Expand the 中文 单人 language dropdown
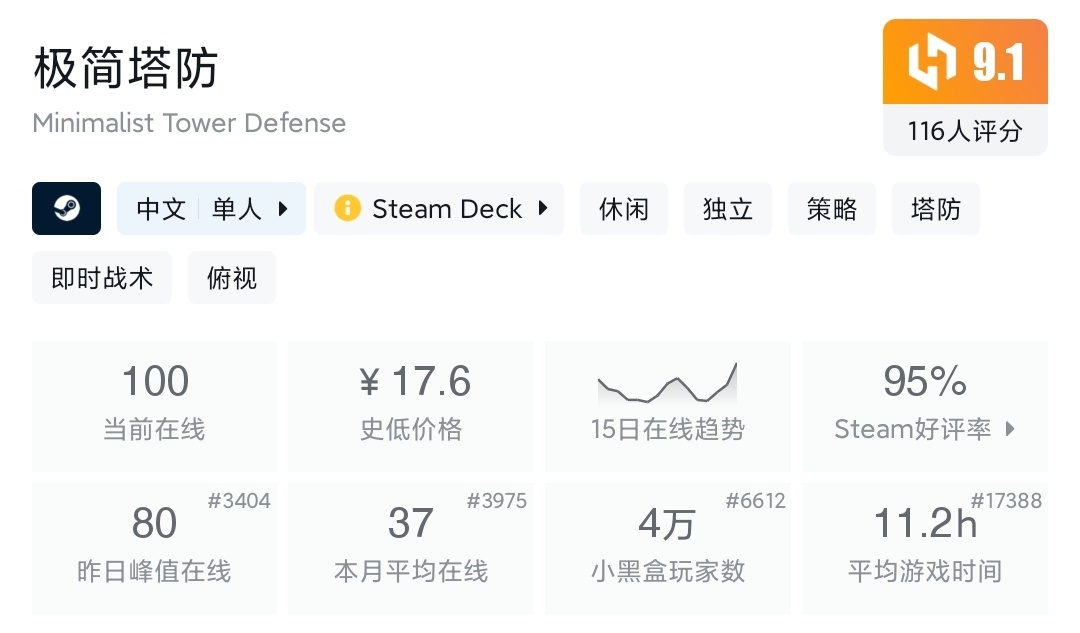 283,209
